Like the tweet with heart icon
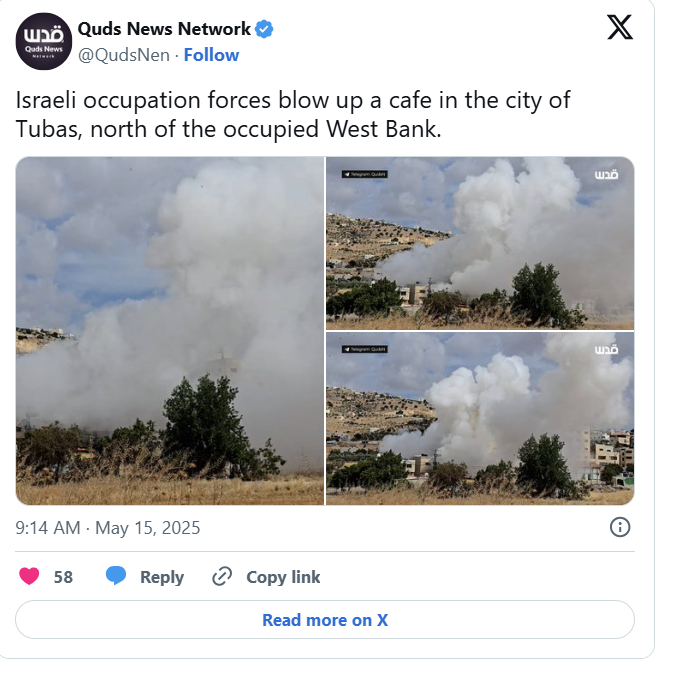 [29, 576]
